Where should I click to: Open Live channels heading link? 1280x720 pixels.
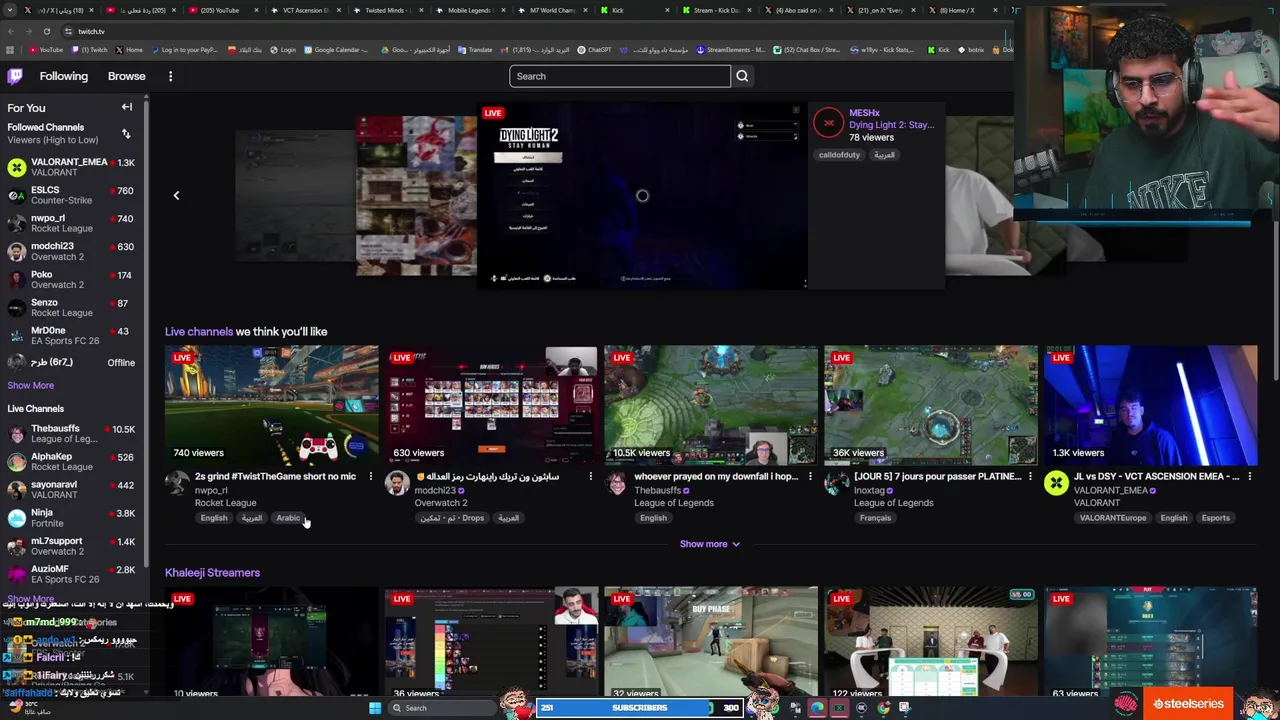(x=199, y=332)
